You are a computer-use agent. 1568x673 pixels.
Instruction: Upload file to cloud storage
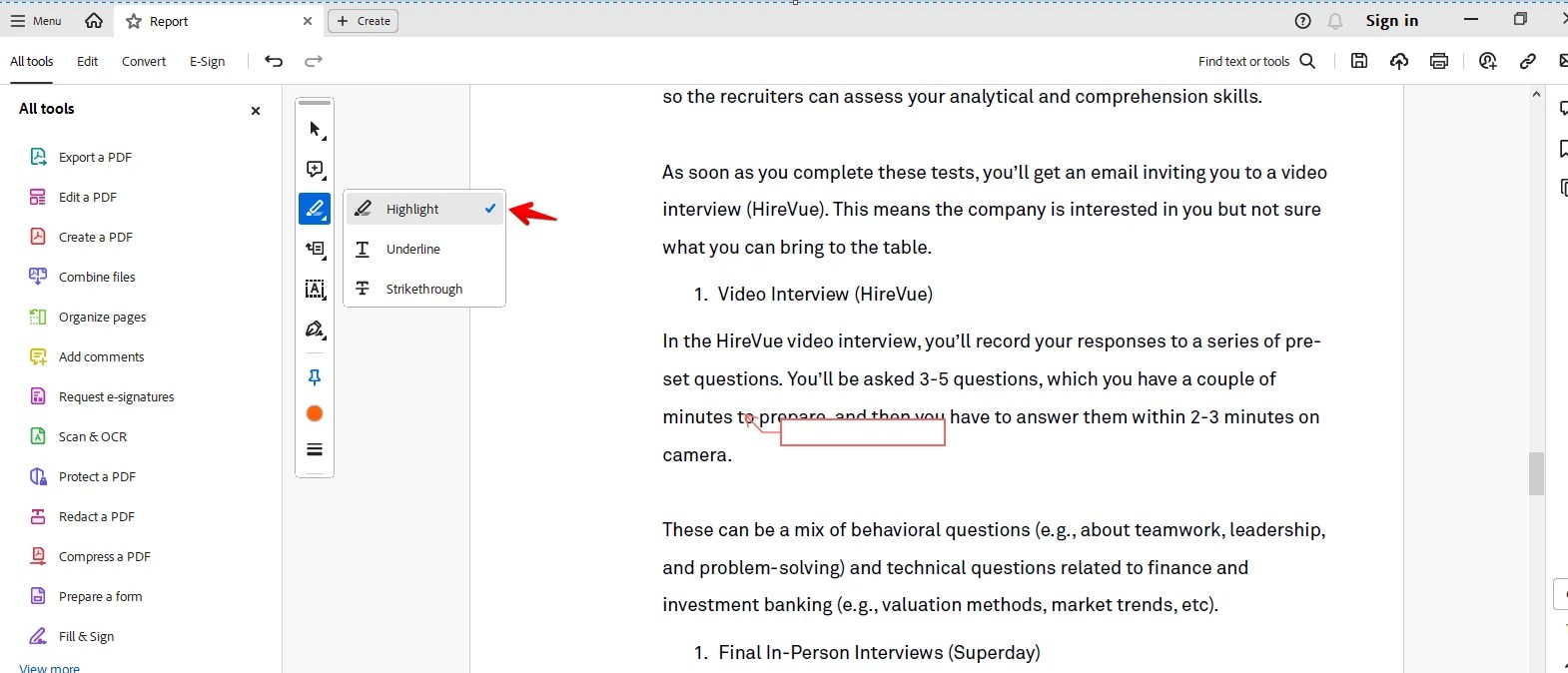(1399, 61)
